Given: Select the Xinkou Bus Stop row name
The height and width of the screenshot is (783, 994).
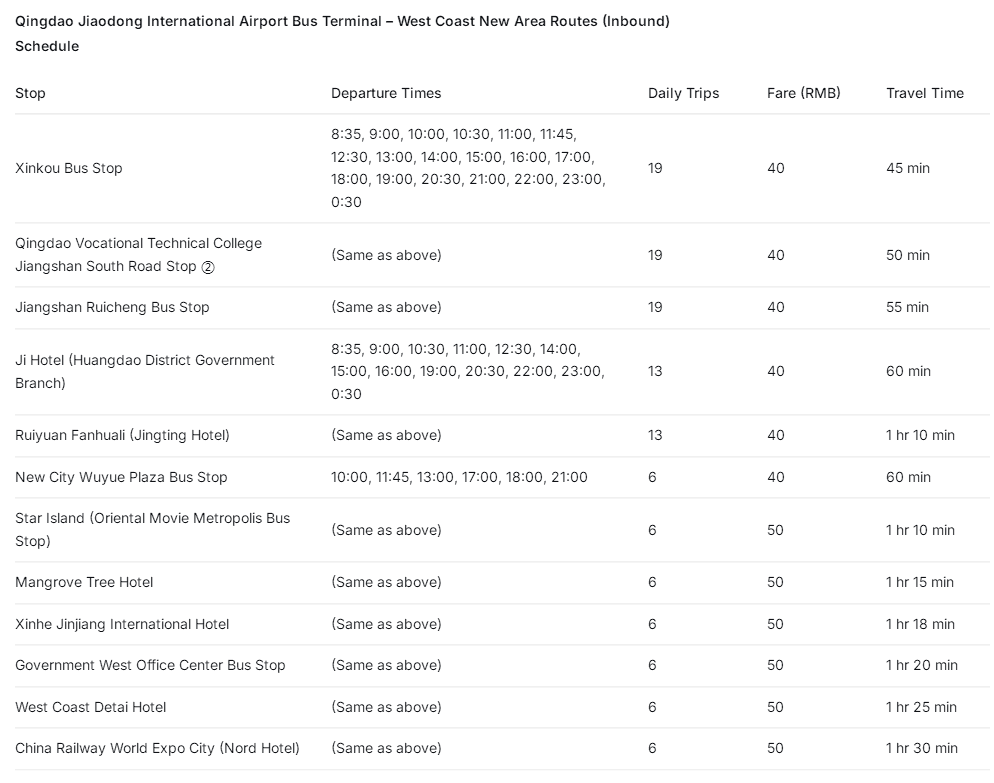Looking at the screenshot, I should (x=68, y=168).
